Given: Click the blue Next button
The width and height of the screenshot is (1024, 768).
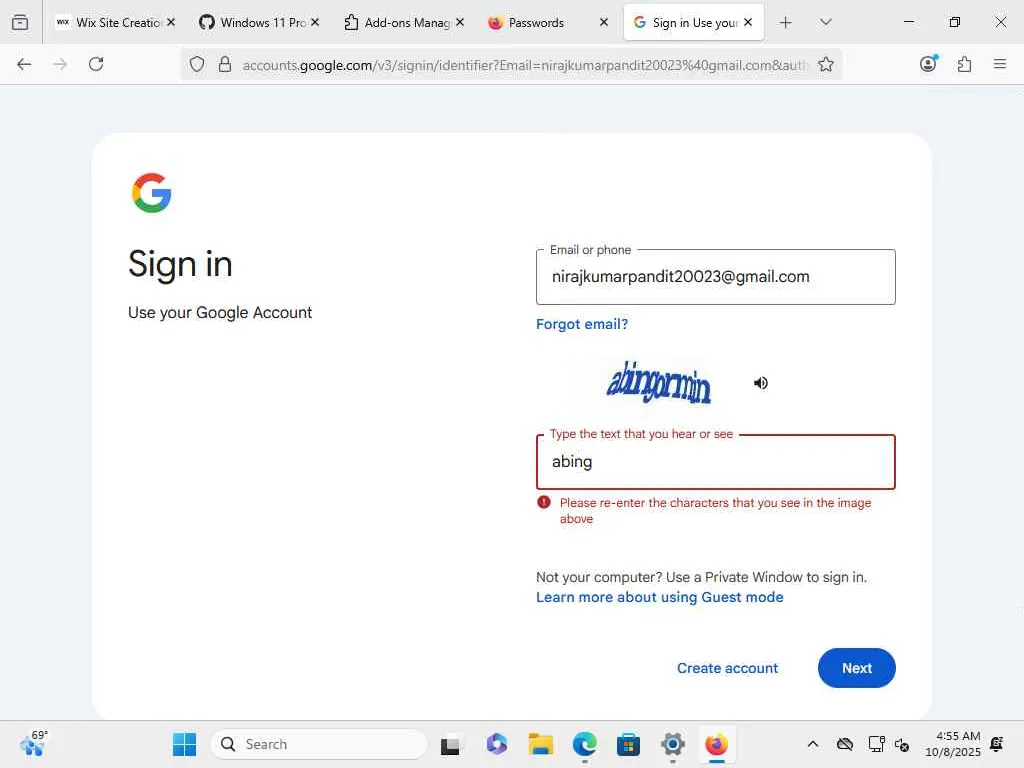Looking at the screenshot, I should pos(856,667).
